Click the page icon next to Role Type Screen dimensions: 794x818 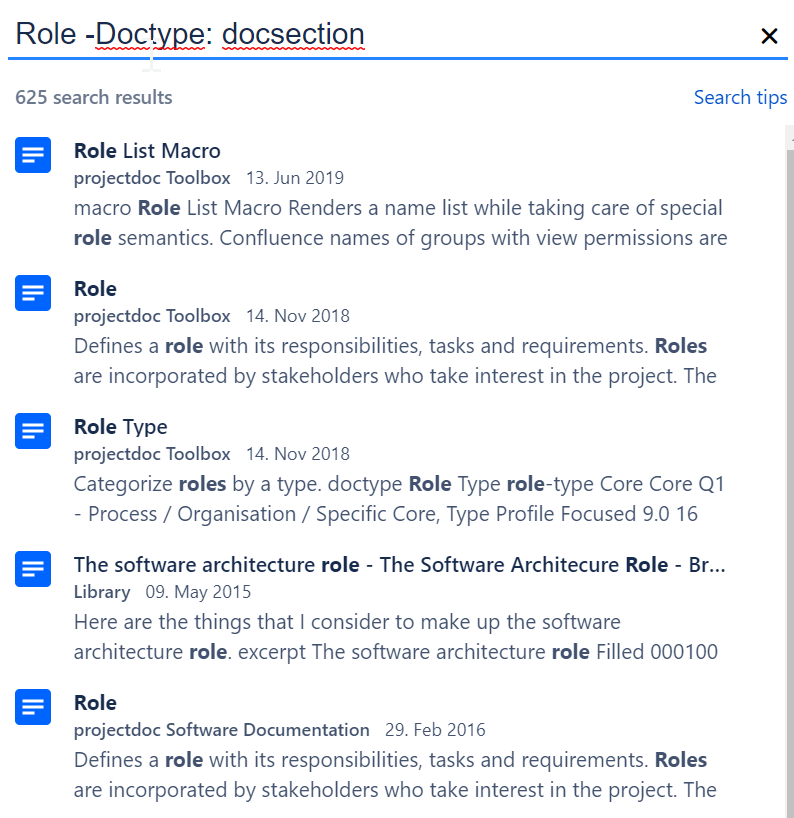[33, 431]
